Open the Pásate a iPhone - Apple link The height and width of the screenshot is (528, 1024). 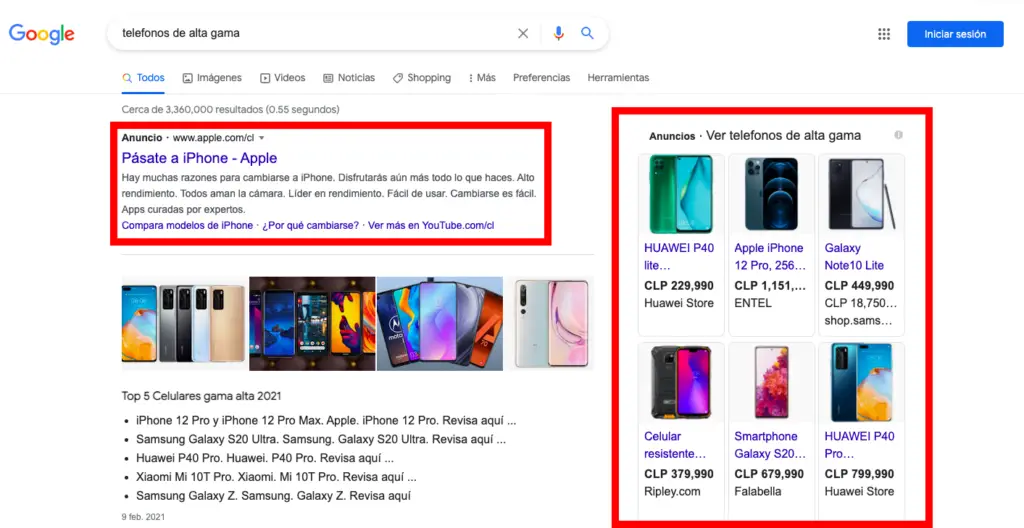point(199,158)
